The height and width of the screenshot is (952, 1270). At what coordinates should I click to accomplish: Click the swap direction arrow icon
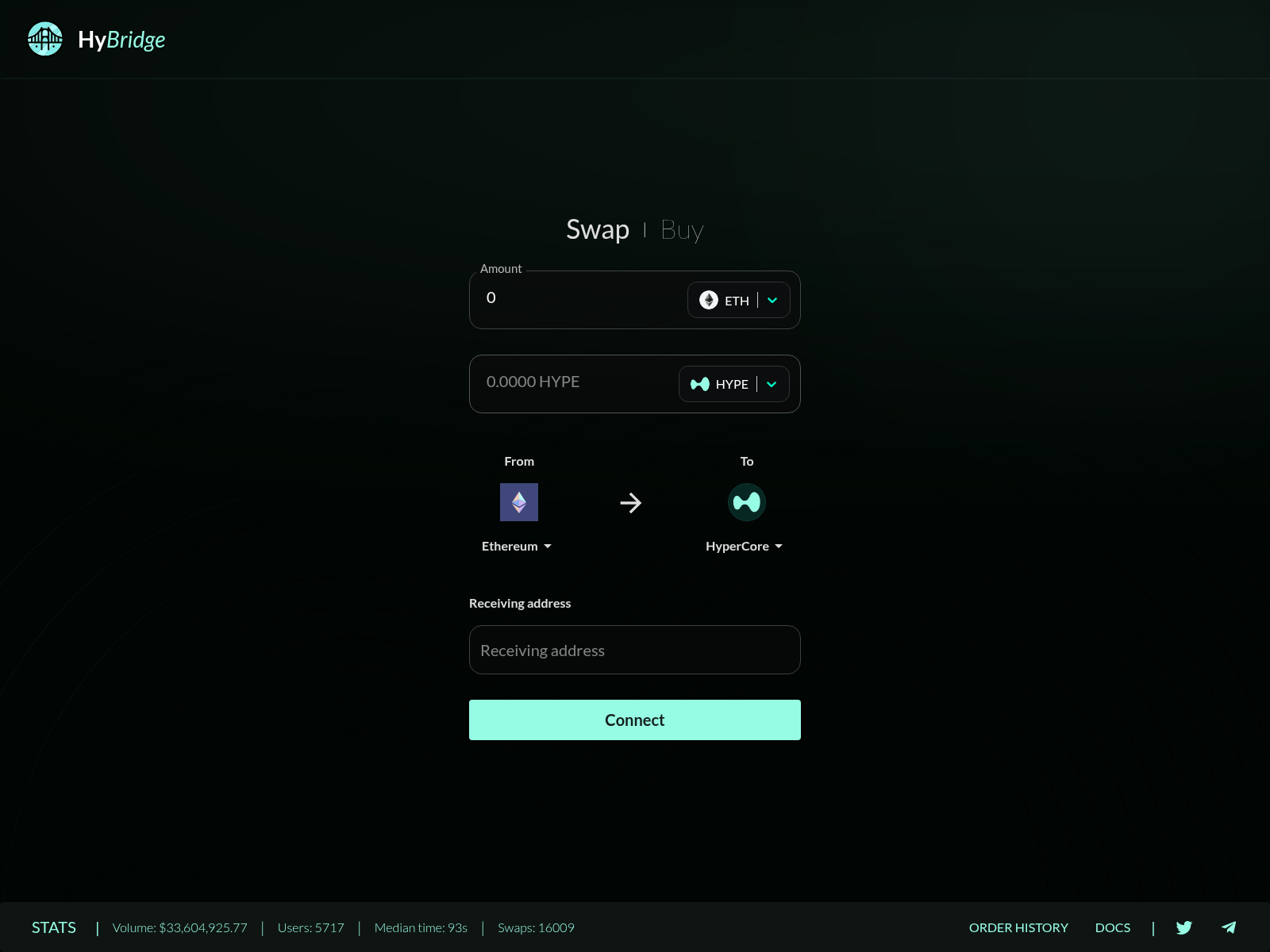[x=631, y=503]
